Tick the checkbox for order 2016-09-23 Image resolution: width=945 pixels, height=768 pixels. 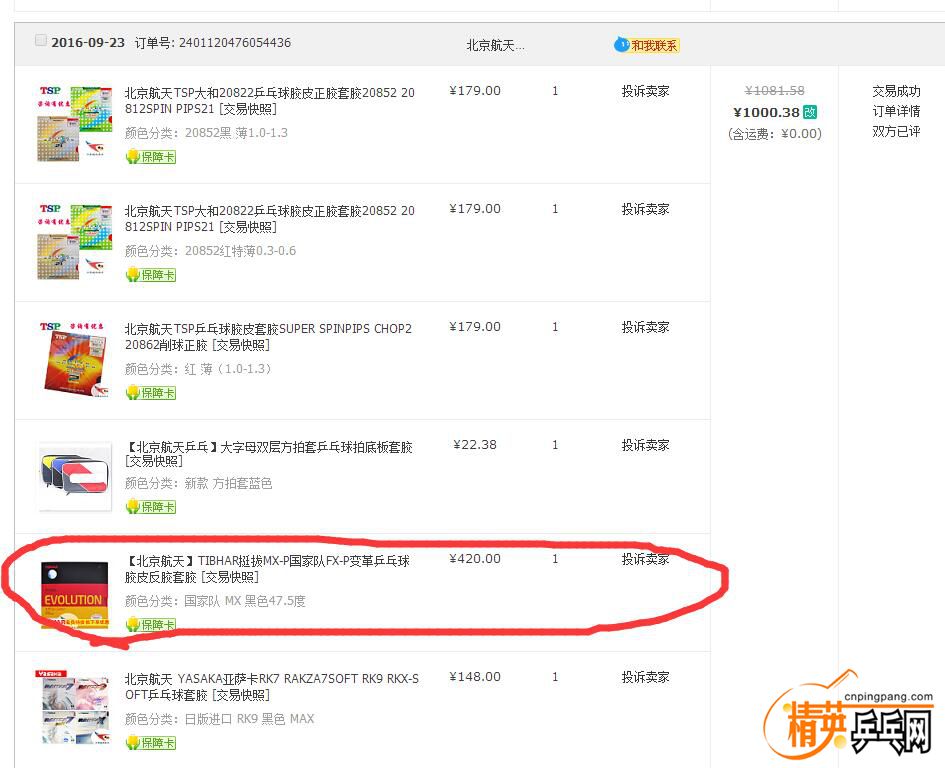click(x=40, y=40)
